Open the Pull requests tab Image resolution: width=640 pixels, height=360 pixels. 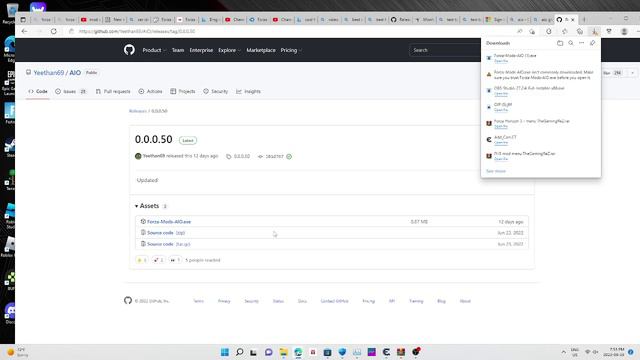click(113, 91)
